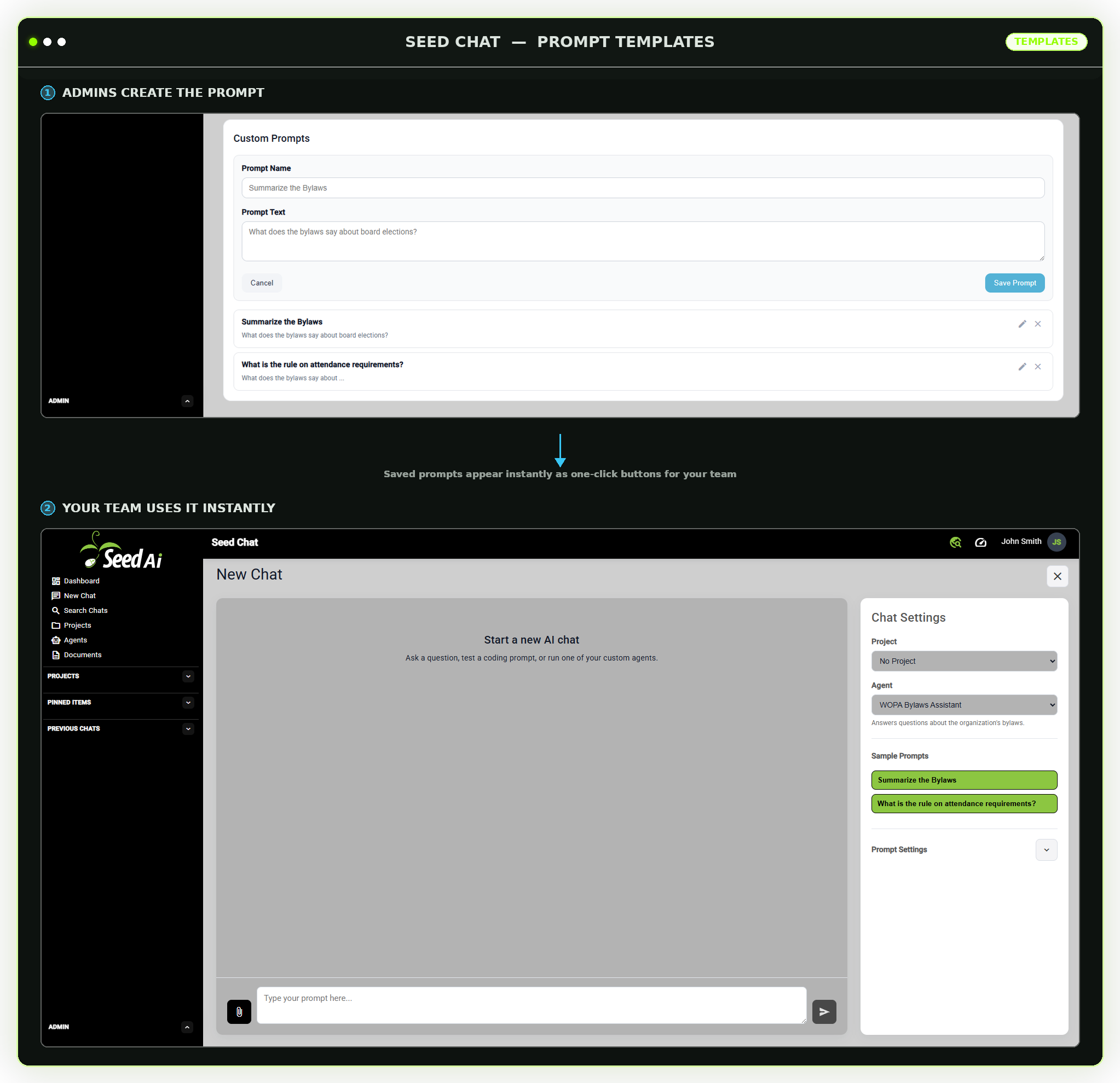Screen dimensions: 1120x1083
Task: Delete the attendance requirements prompt
Action: [x=1038, y=367]
